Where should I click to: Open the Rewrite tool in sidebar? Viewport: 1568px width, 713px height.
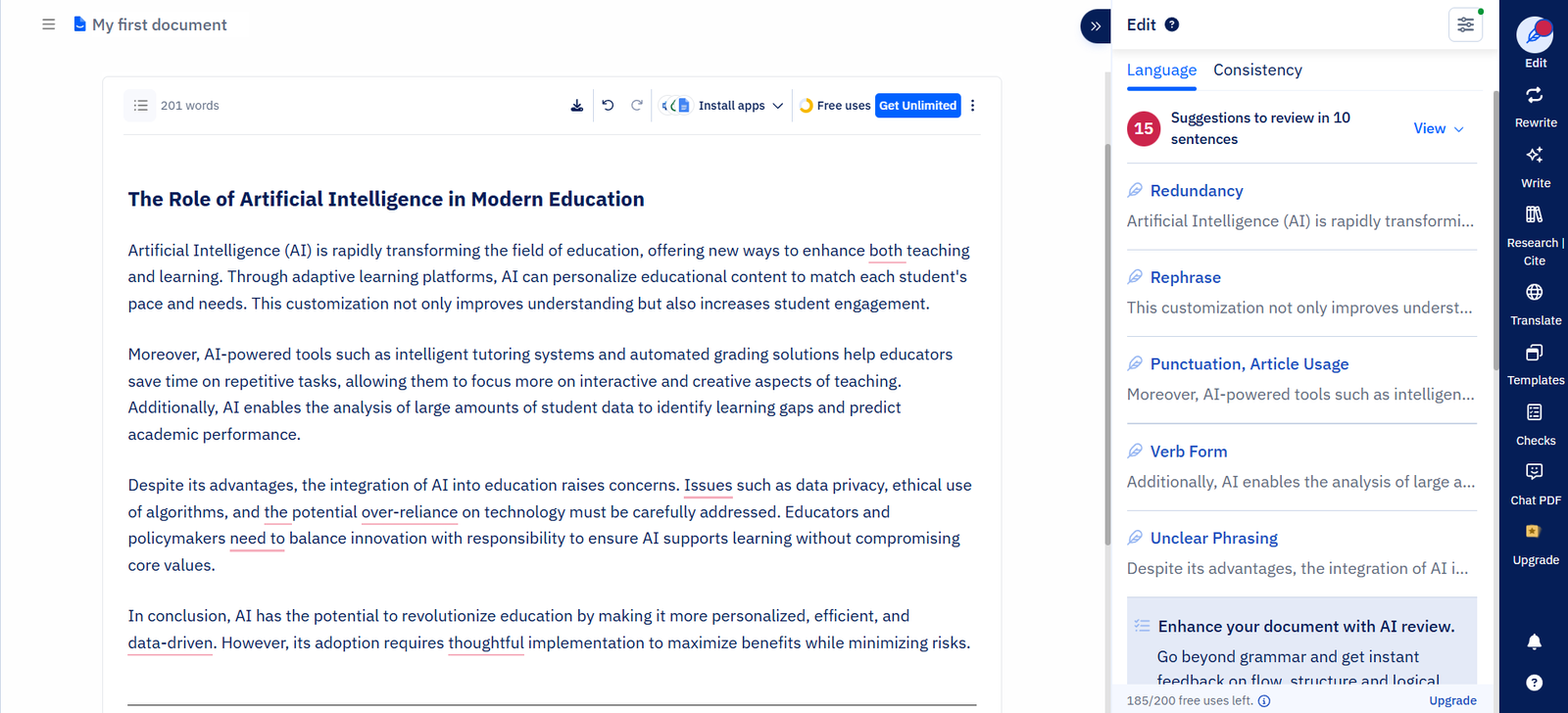click(x=1535, y=105)
